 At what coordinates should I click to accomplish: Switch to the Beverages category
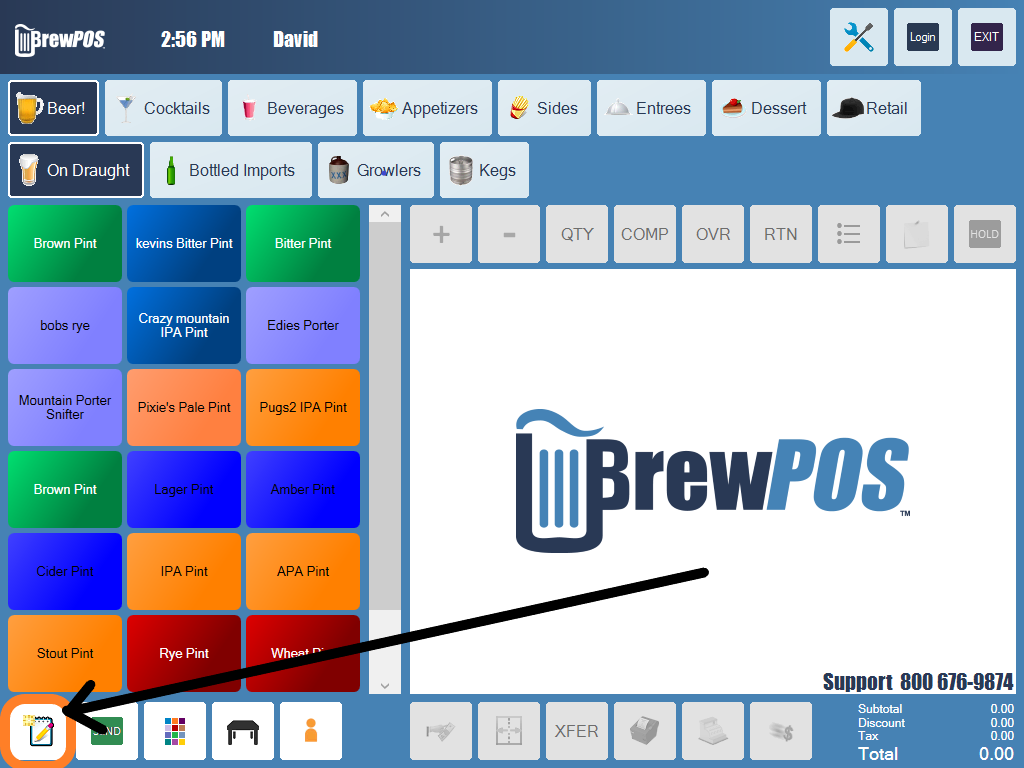(293, 108)
